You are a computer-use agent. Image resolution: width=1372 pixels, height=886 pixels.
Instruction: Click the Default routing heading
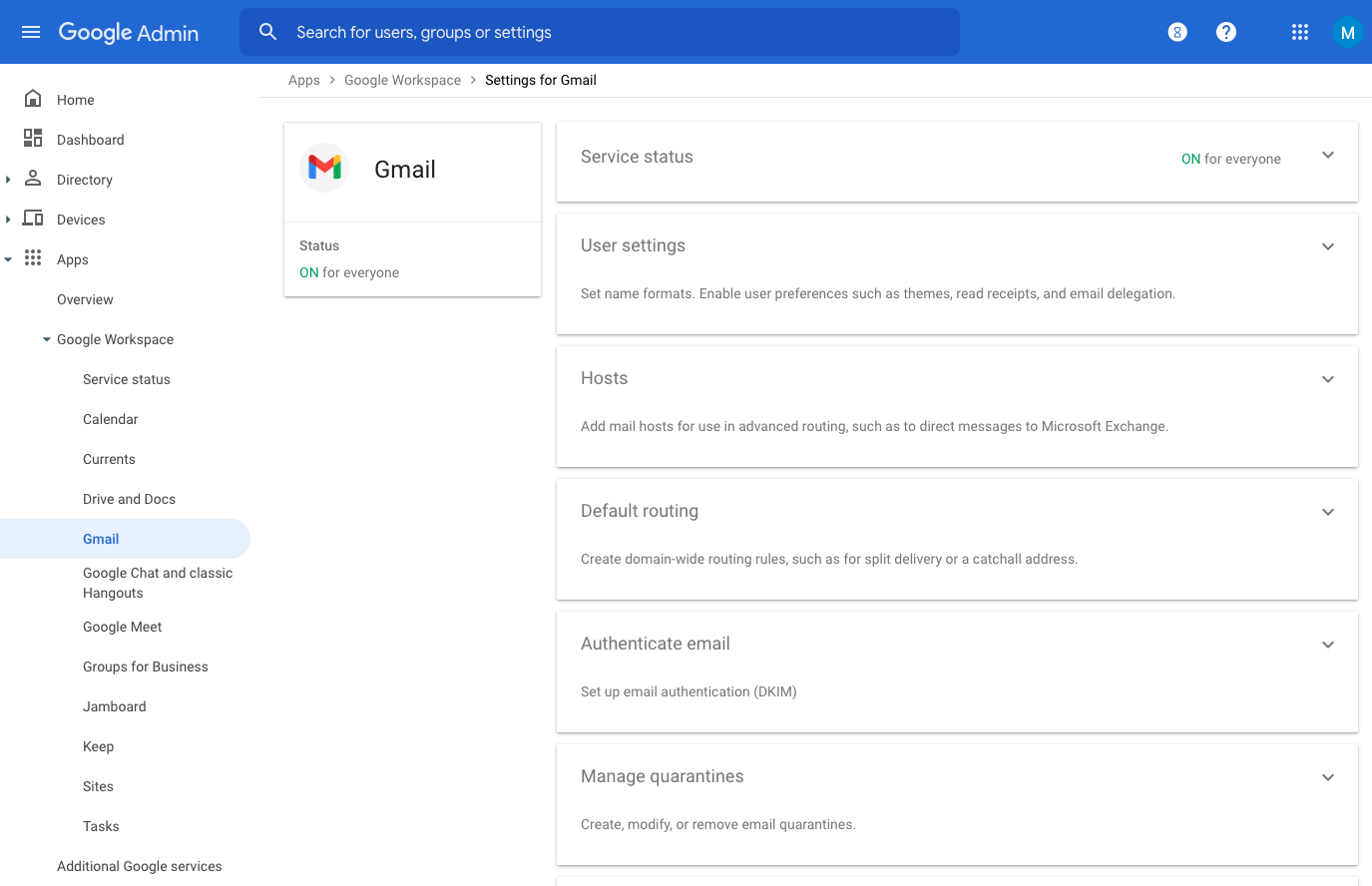point(640,511)
